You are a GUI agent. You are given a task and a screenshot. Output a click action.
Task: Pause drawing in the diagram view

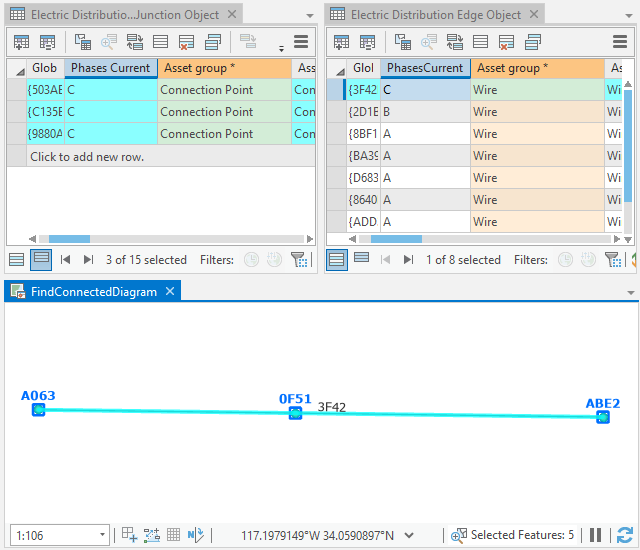coord(596,535)
